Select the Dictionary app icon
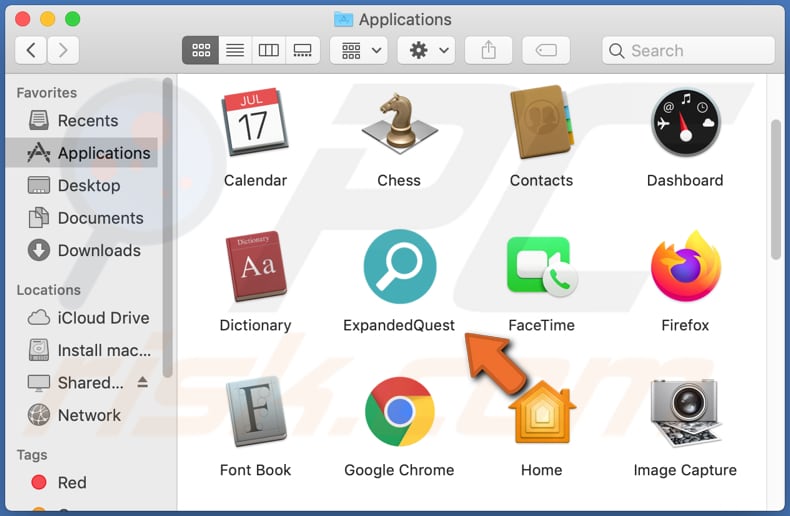The image size is (790, 516). [256, 266]
